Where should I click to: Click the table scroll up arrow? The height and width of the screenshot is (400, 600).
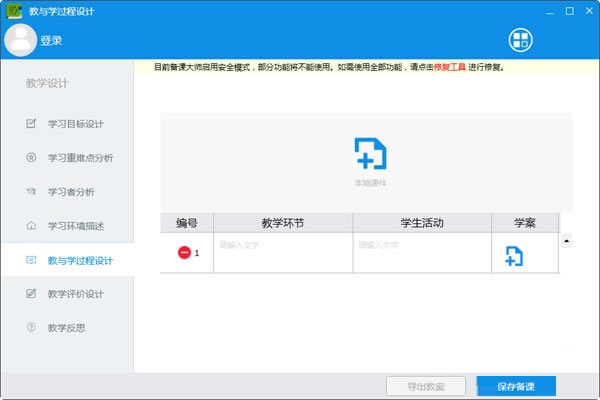coord(568,241)
